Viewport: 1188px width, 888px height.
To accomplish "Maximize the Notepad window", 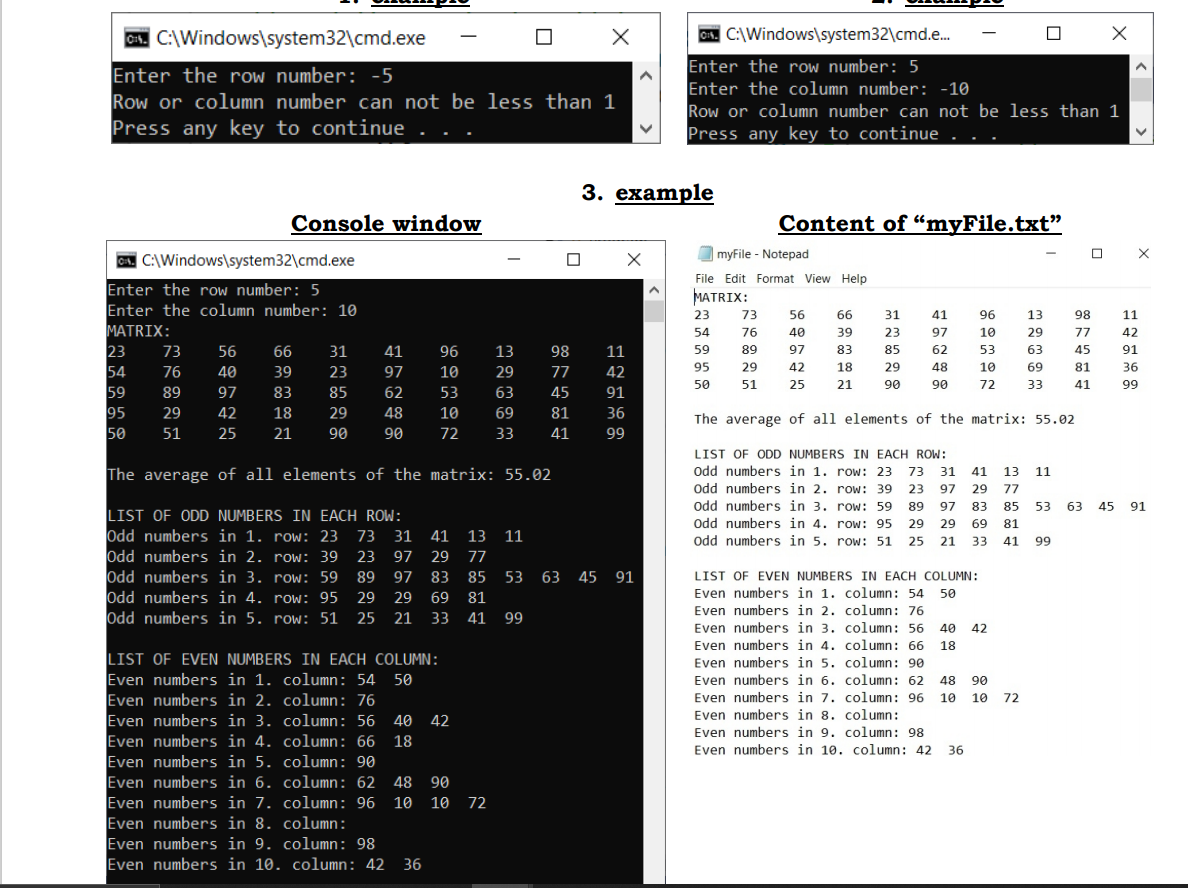I will click(x=1098, y=253).
